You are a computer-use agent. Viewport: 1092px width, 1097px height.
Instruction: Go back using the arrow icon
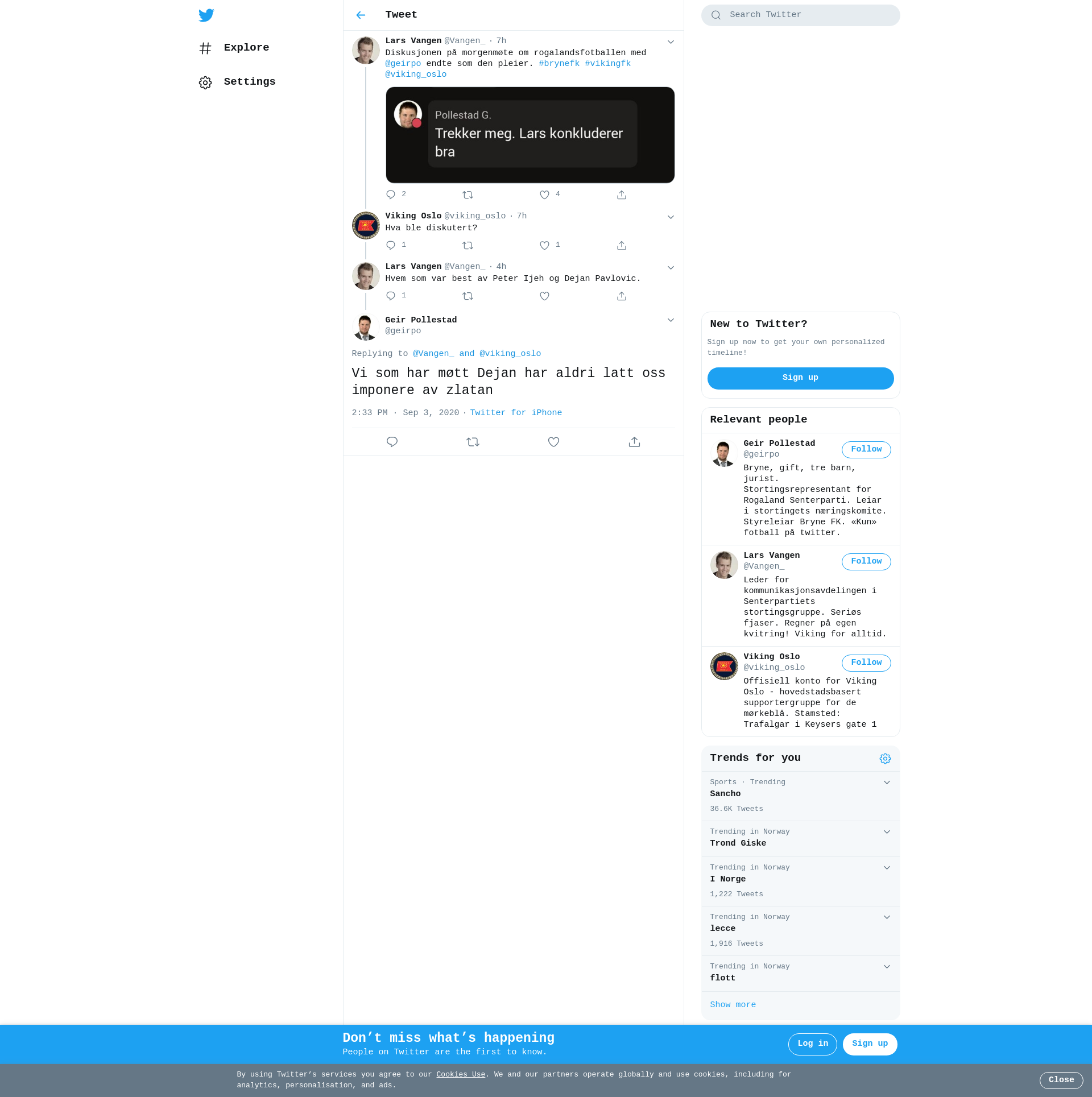(x=361, y=15)
